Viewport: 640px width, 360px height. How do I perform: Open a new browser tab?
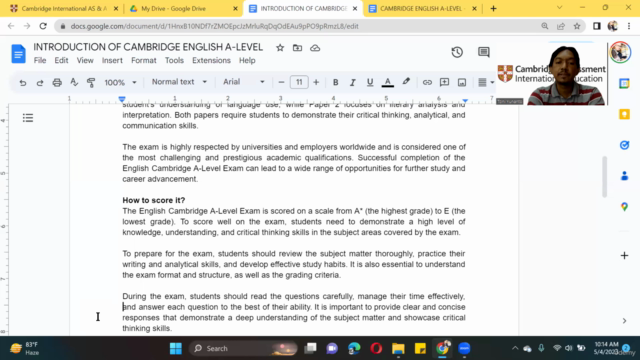point(493,9)
